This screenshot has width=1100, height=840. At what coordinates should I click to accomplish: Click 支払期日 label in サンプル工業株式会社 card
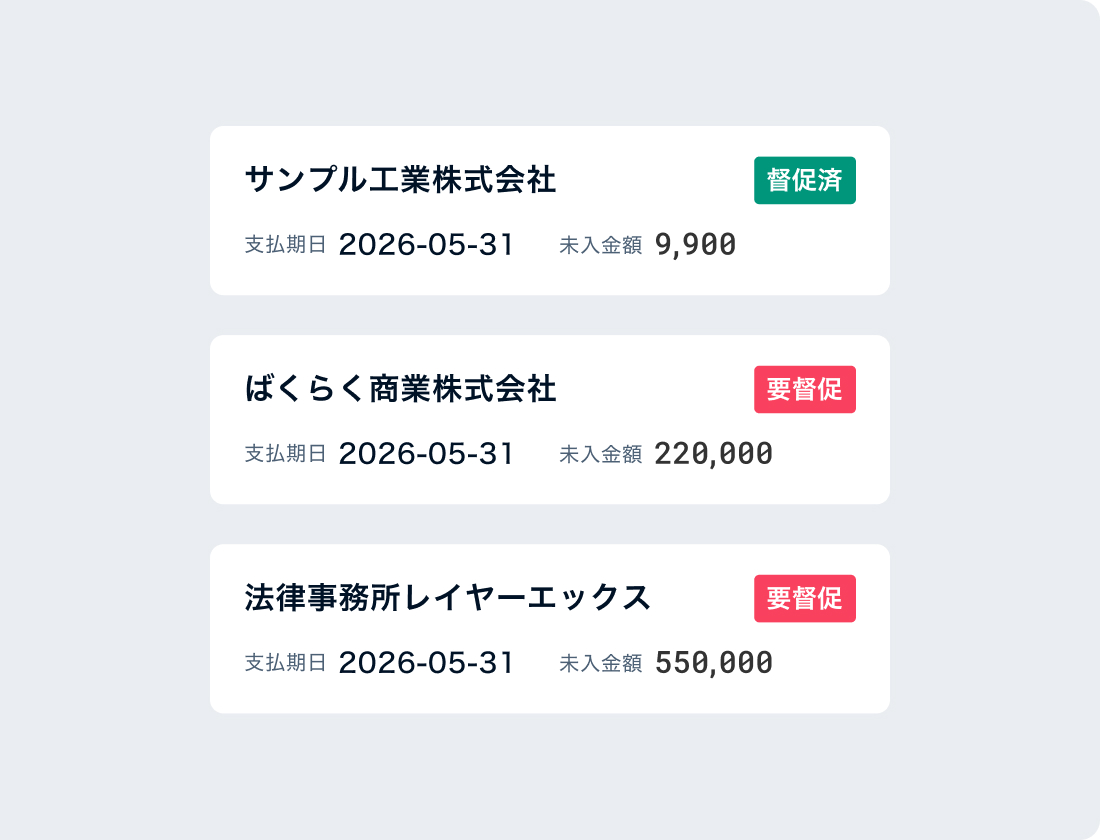[x=286, y=245]
